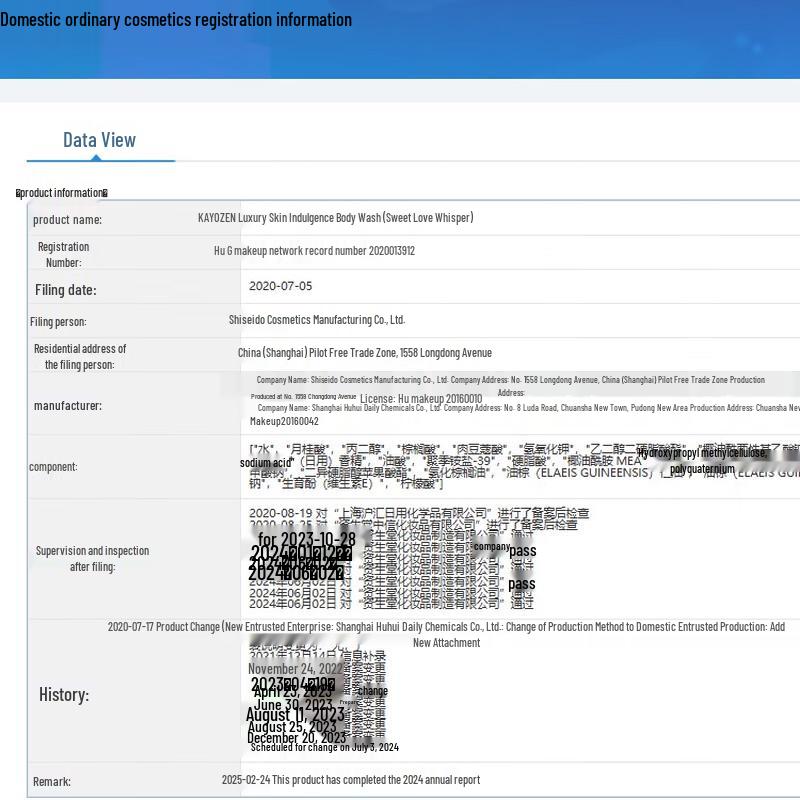Screen dimensions: 800x800
Task: Click the License Hu makeup 20160010 text
Action: pyautogui.click(x=420, y=399)
